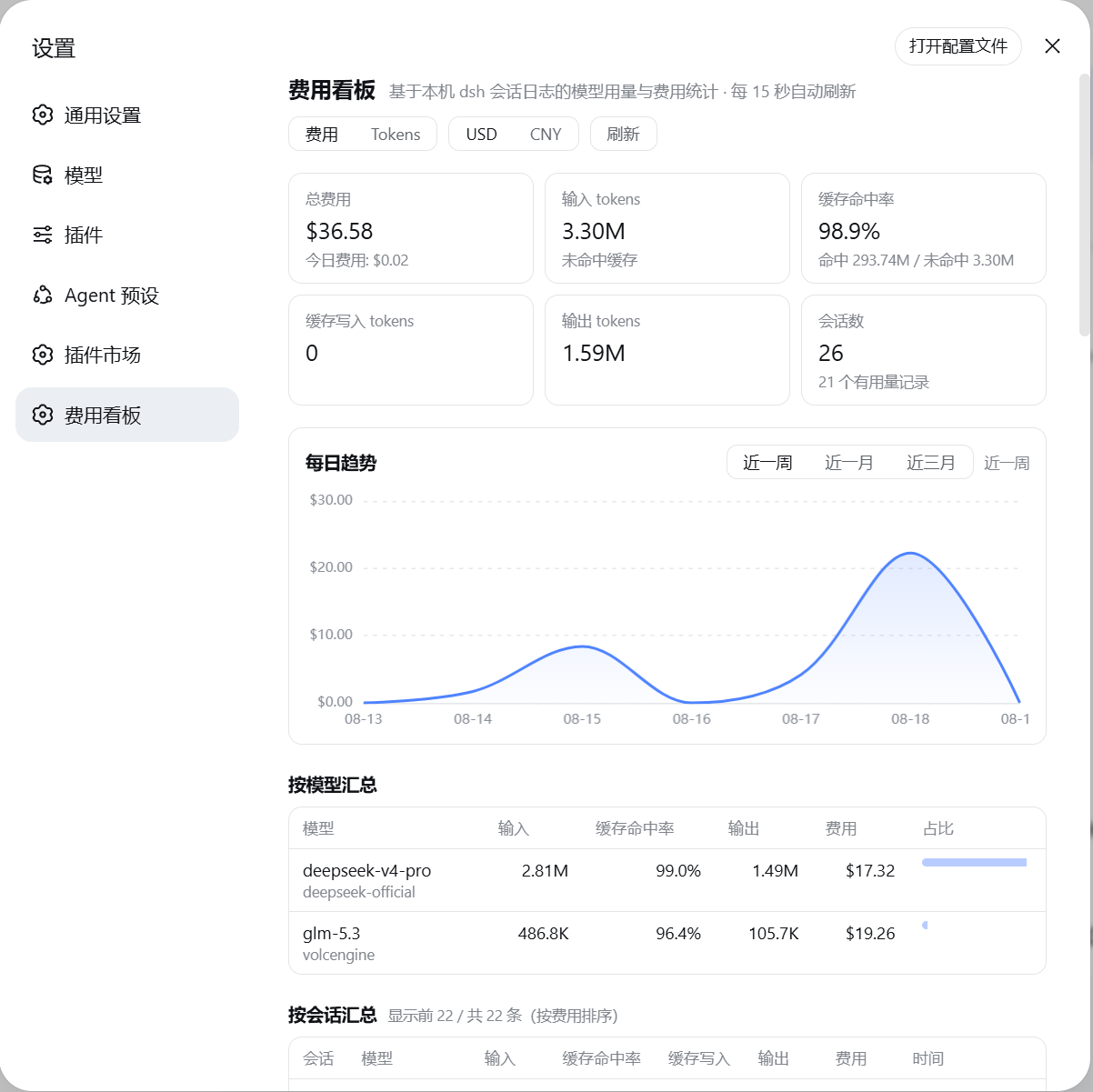1093x1092 pixels.
Task: Select CNY currency
Action: (546, 134)
